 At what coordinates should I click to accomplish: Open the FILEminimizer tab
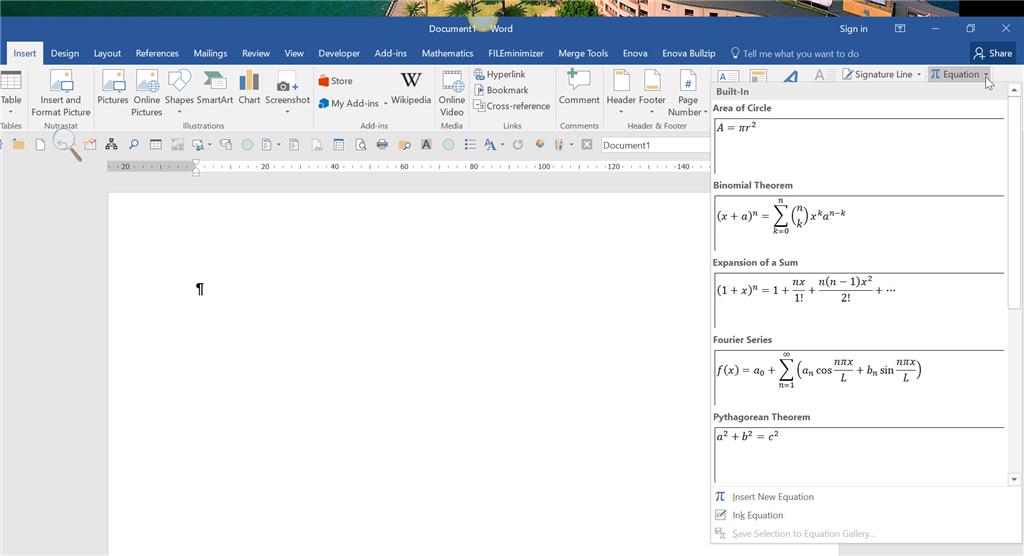(x=516, y=54)
